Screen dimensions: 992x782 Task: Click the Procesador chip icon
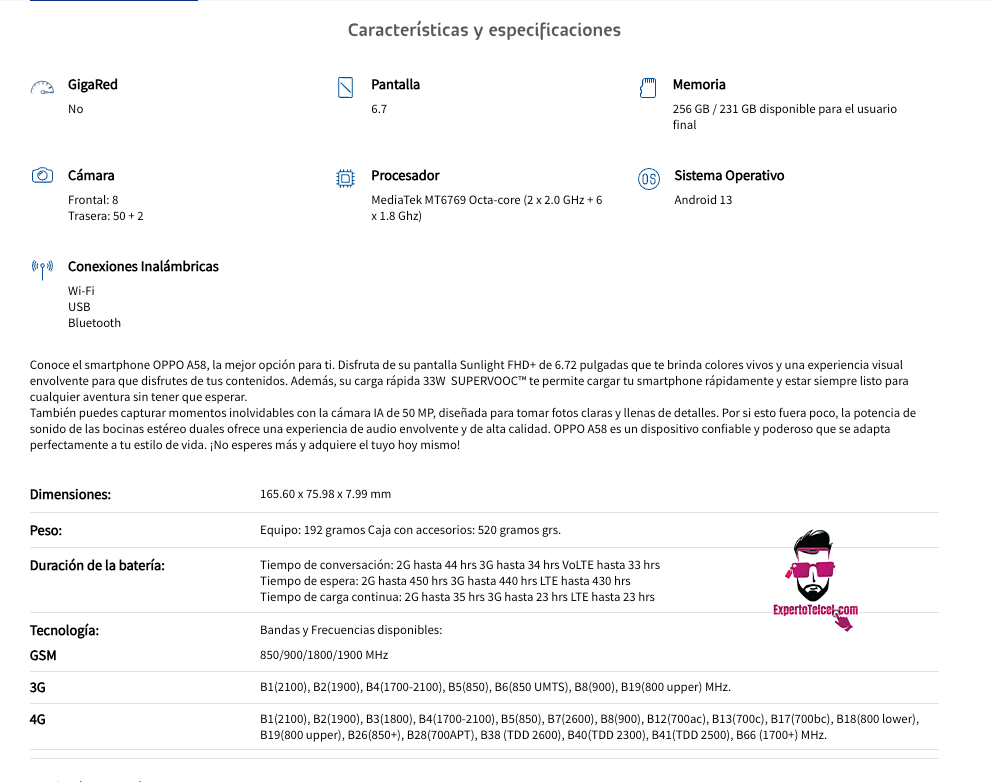345,178
